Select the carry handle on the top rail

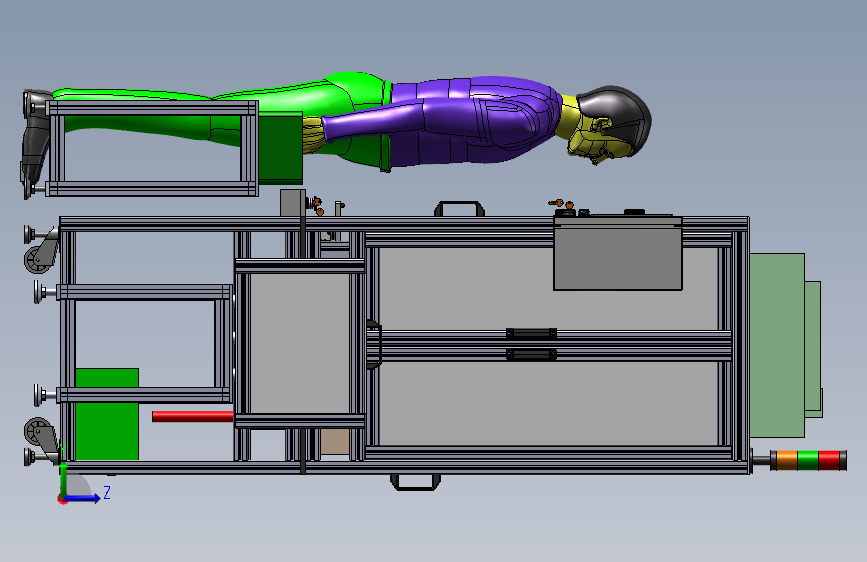tap(459, 209)
